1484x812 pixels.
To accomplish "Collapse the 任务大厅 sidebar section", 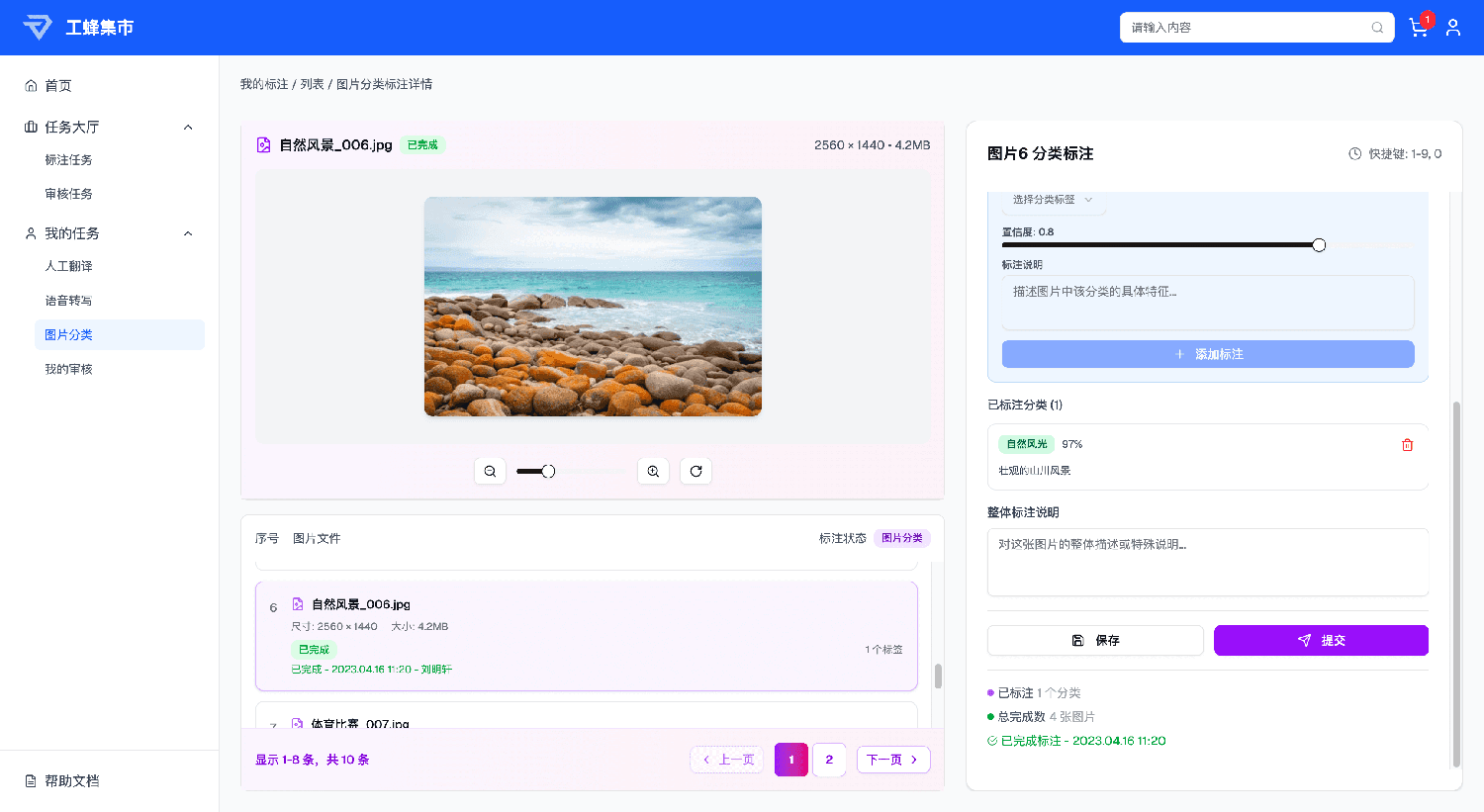I will click(x=187, y=127).
